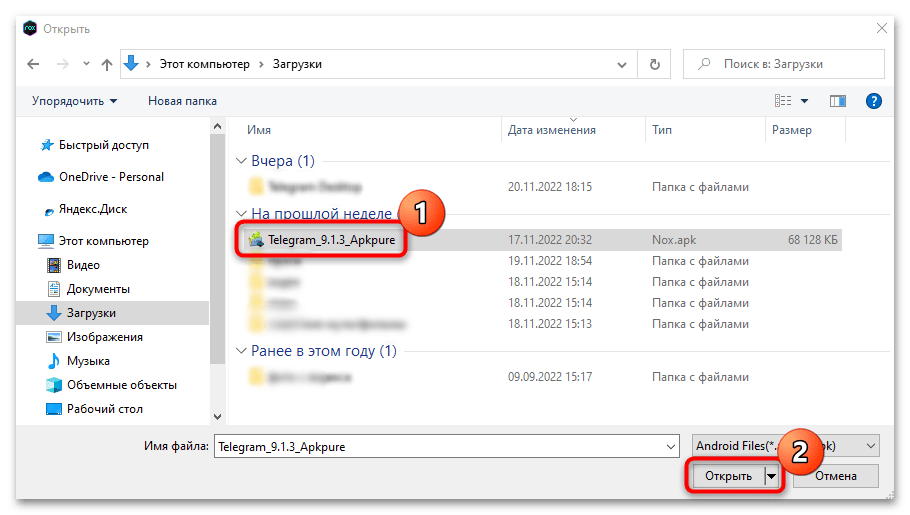Open the Android Files type dropdown
This screenshot has width=910, height=515.
point(785,446)
